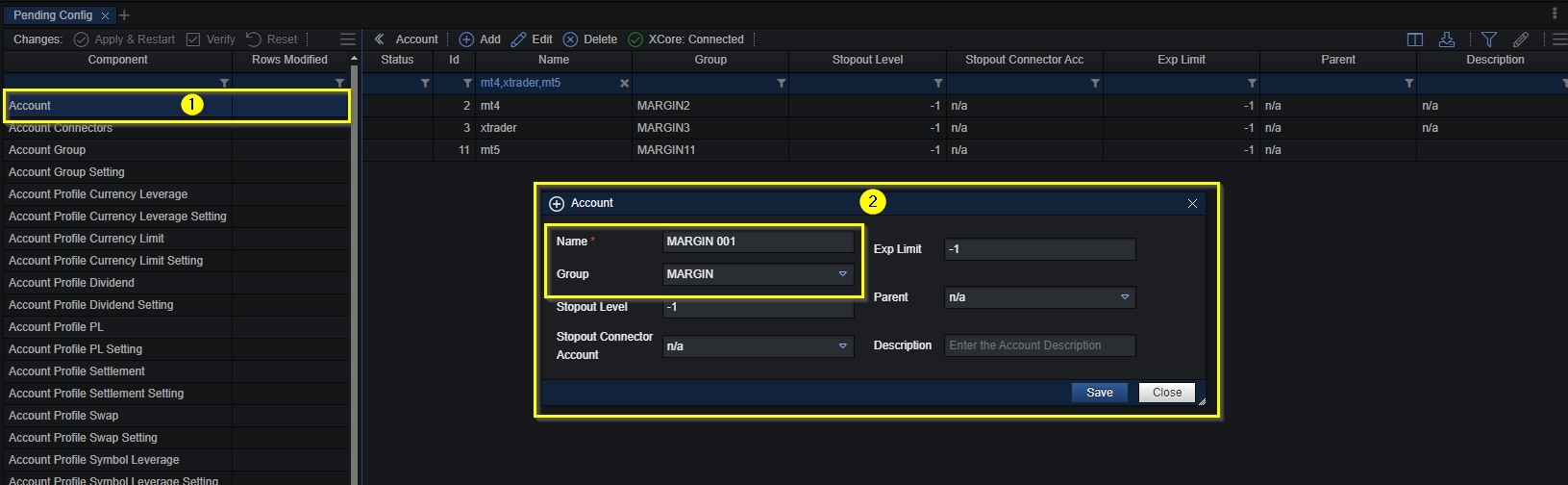Click the XCore: Connected status icon

635,39
